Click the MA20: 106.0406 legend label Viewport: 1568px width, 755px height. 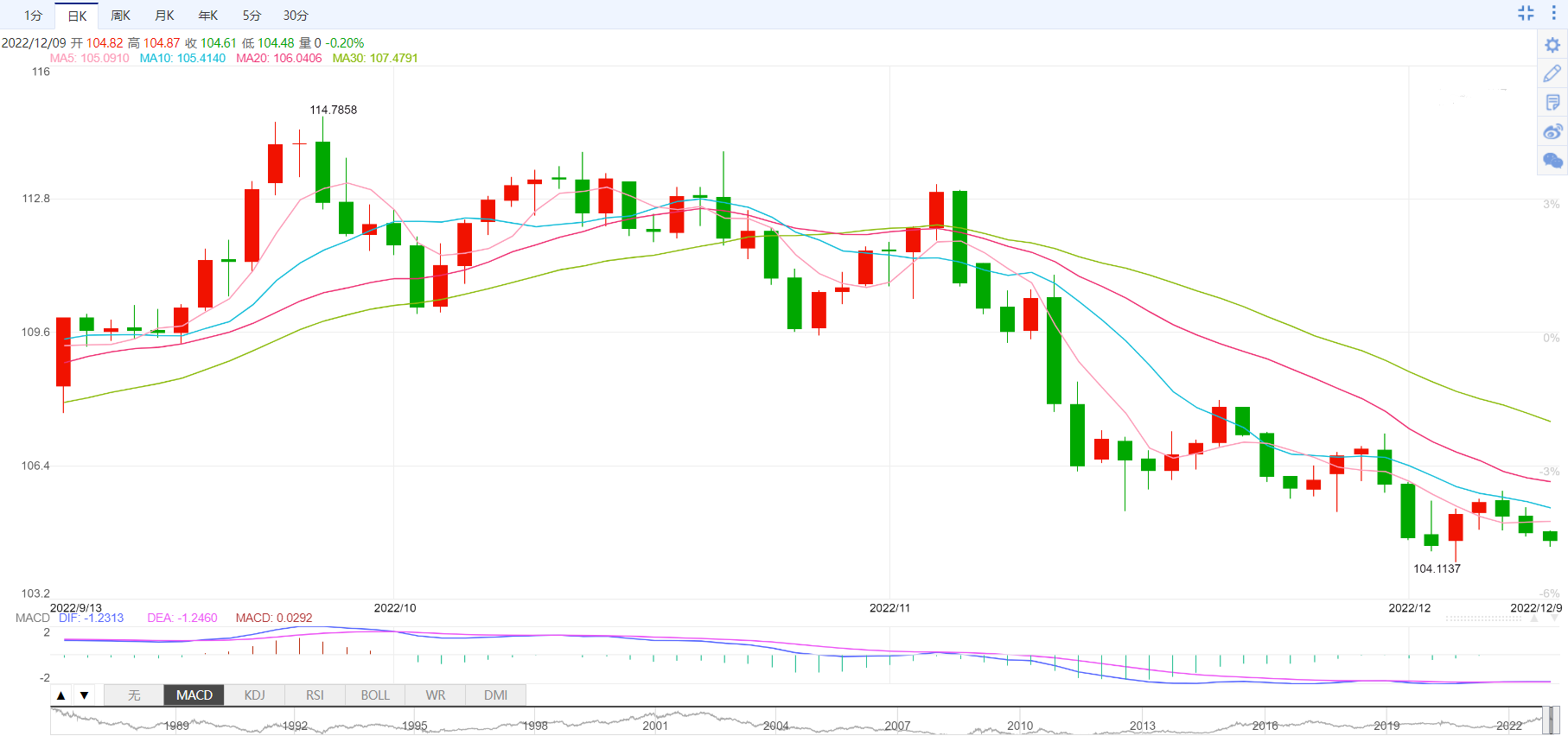click(279, 58)
